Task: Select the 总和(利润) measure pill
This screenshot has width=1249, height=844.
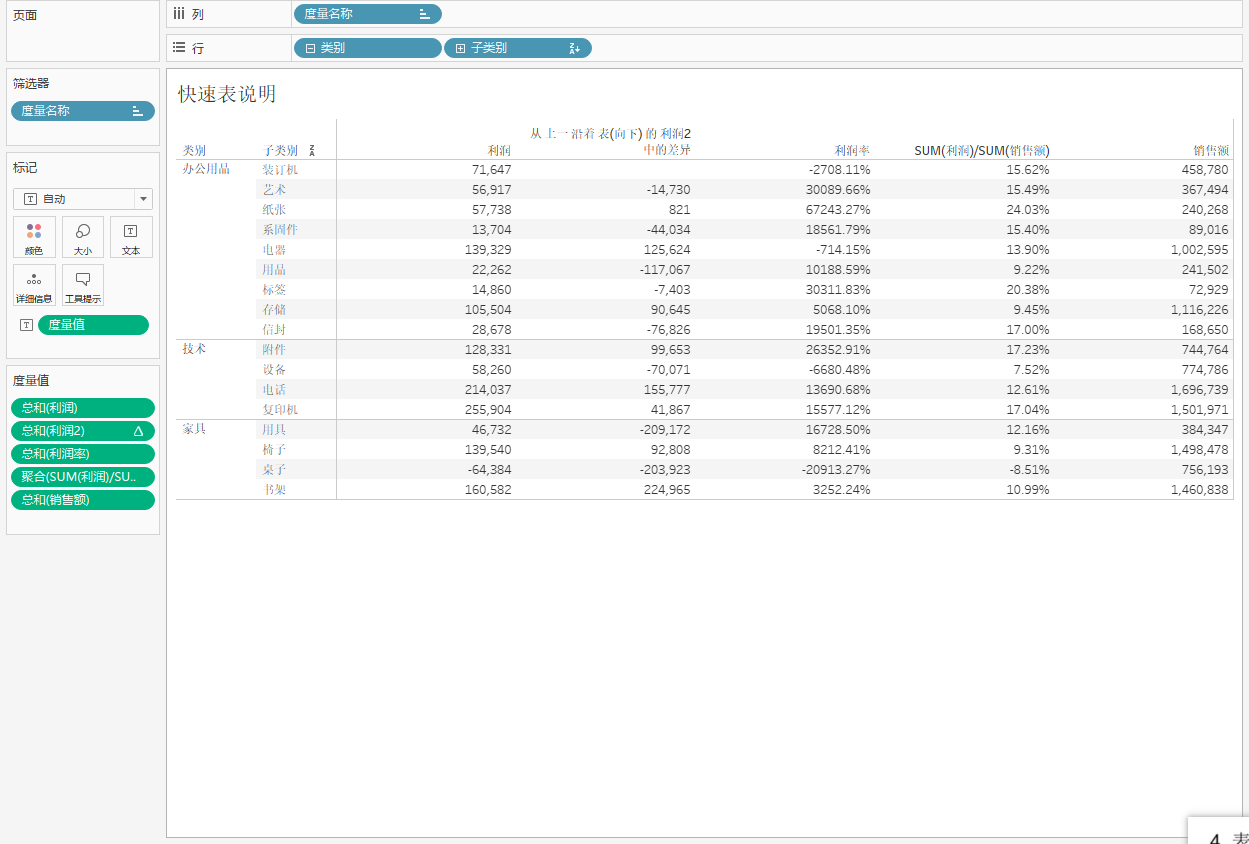Action: 83,408
